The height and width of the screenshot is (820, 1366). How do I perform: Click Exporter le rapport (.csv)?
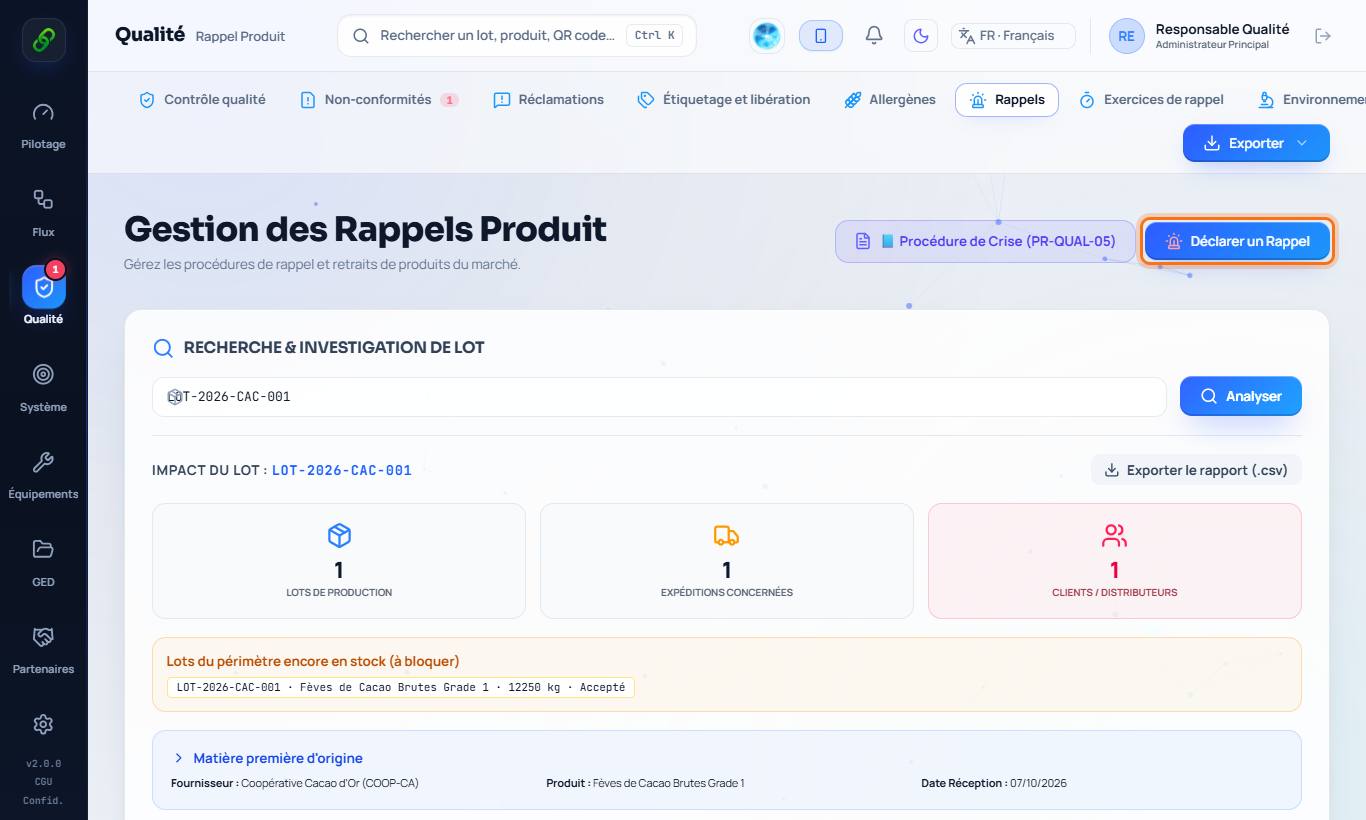click(x=1196, y=470)
